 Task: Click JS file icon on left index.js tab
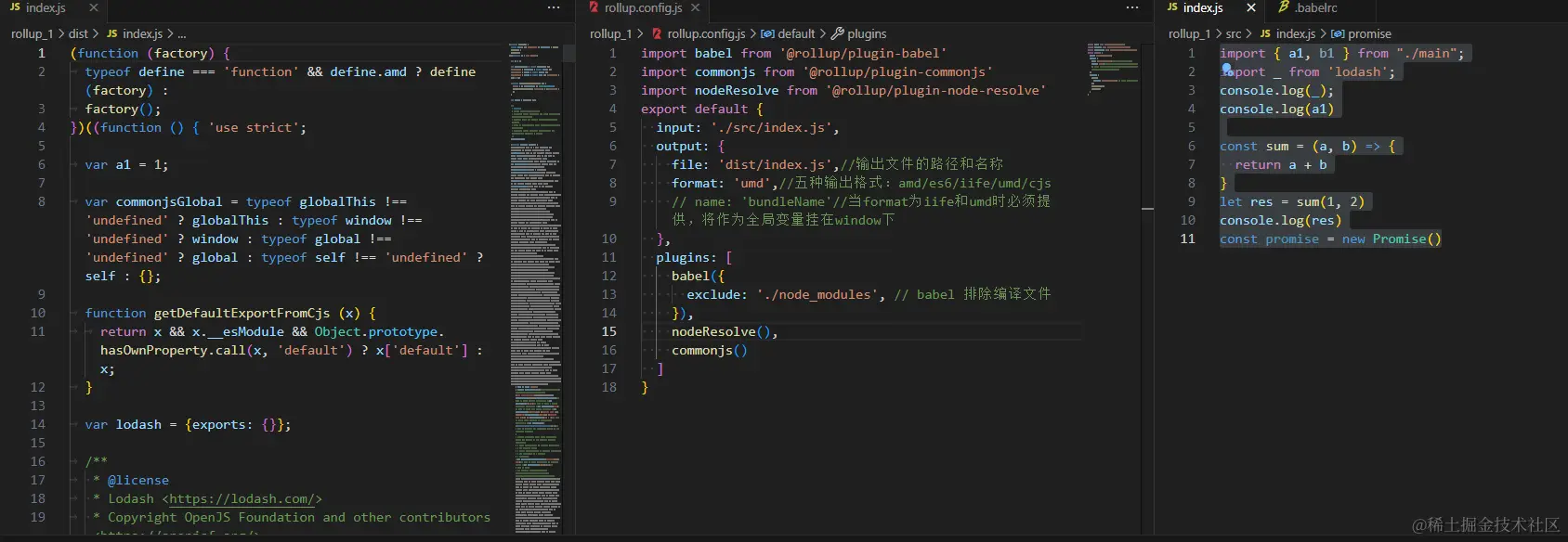tap(15, 7)
